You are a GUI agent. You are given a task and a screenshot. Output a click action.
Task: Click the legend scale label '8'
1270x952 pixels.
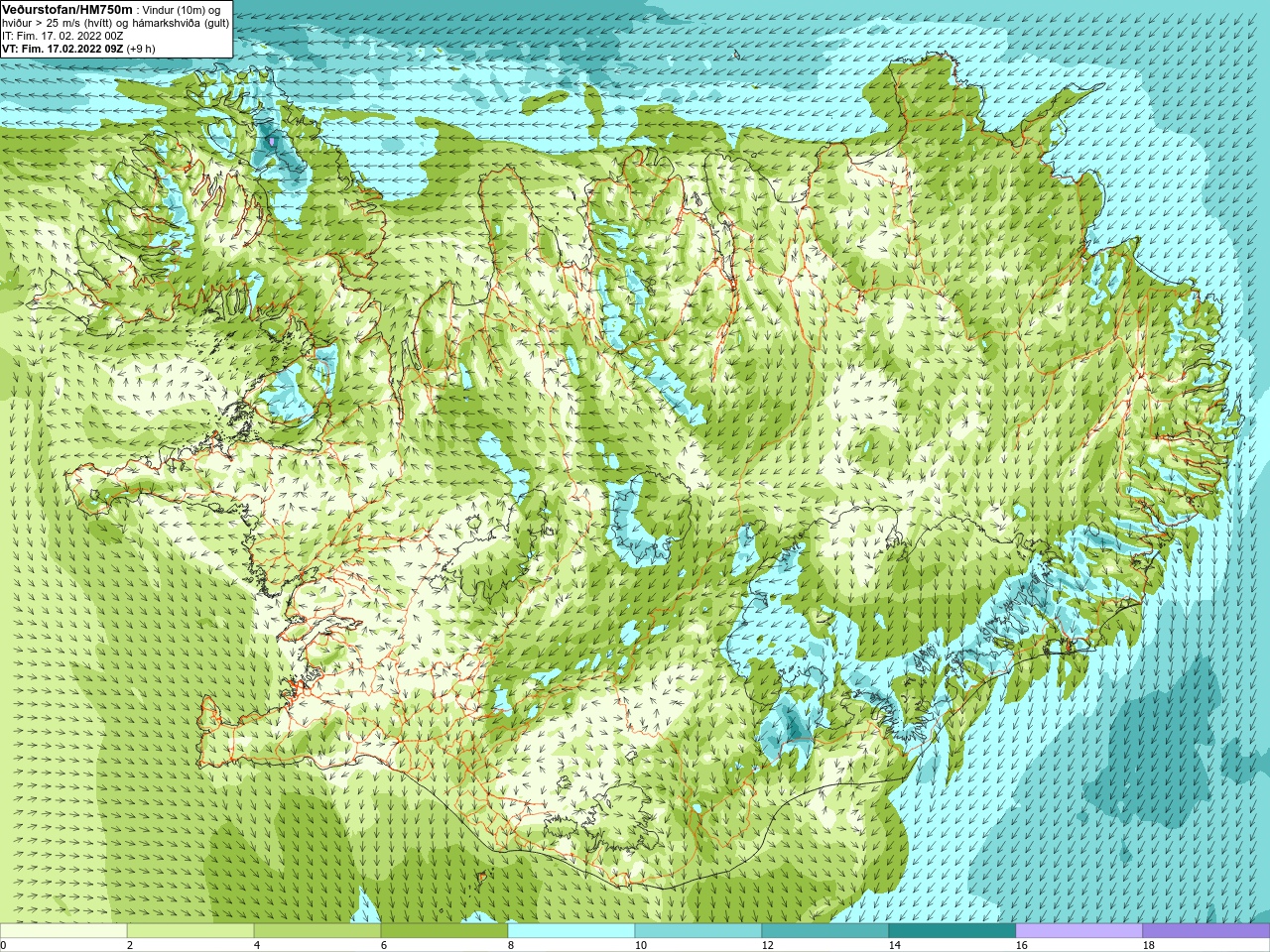[511, 946]
